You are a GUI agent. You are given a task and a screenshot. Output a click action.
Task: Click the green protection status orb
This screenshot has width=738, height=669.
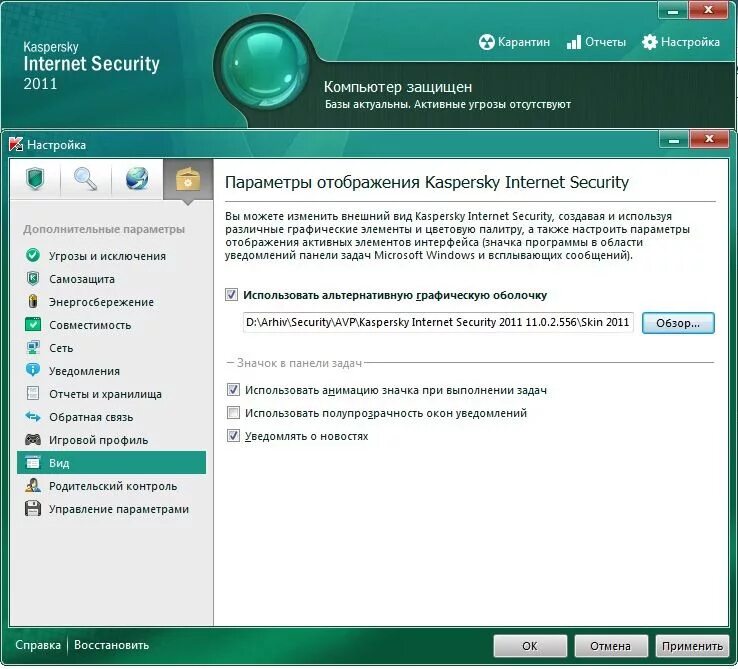click(x=265, y=64)
